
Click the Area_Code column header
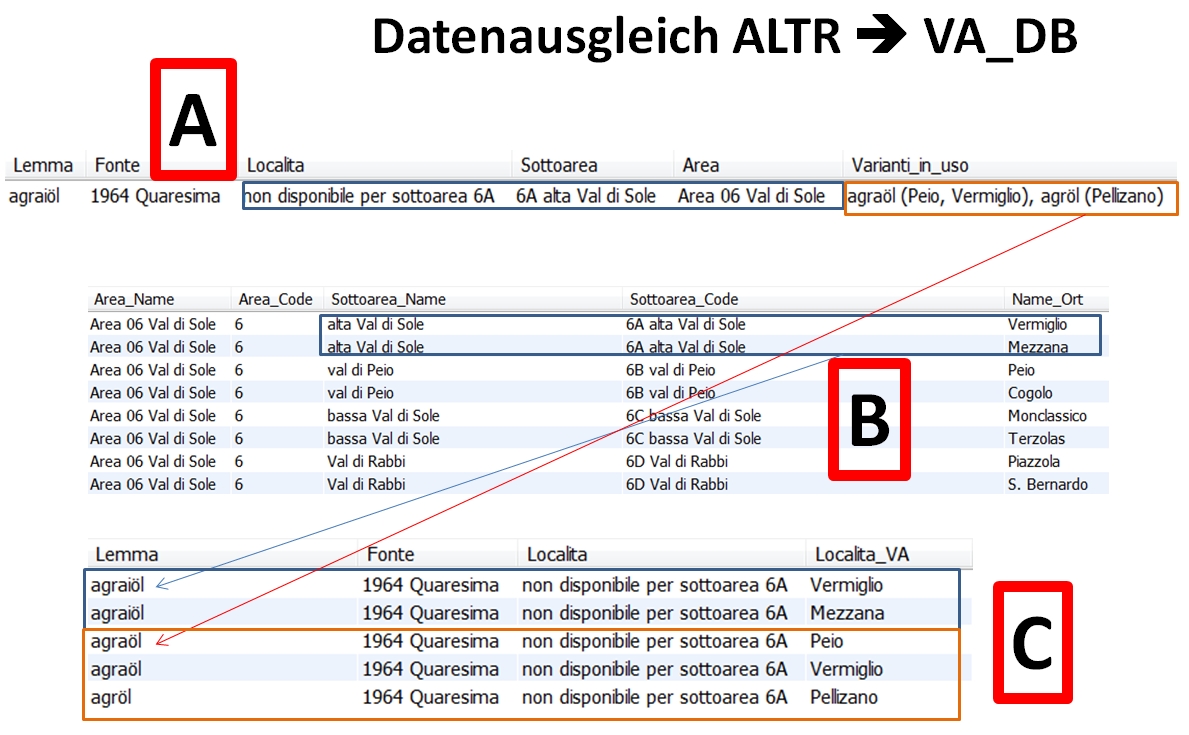pos(275,299)
